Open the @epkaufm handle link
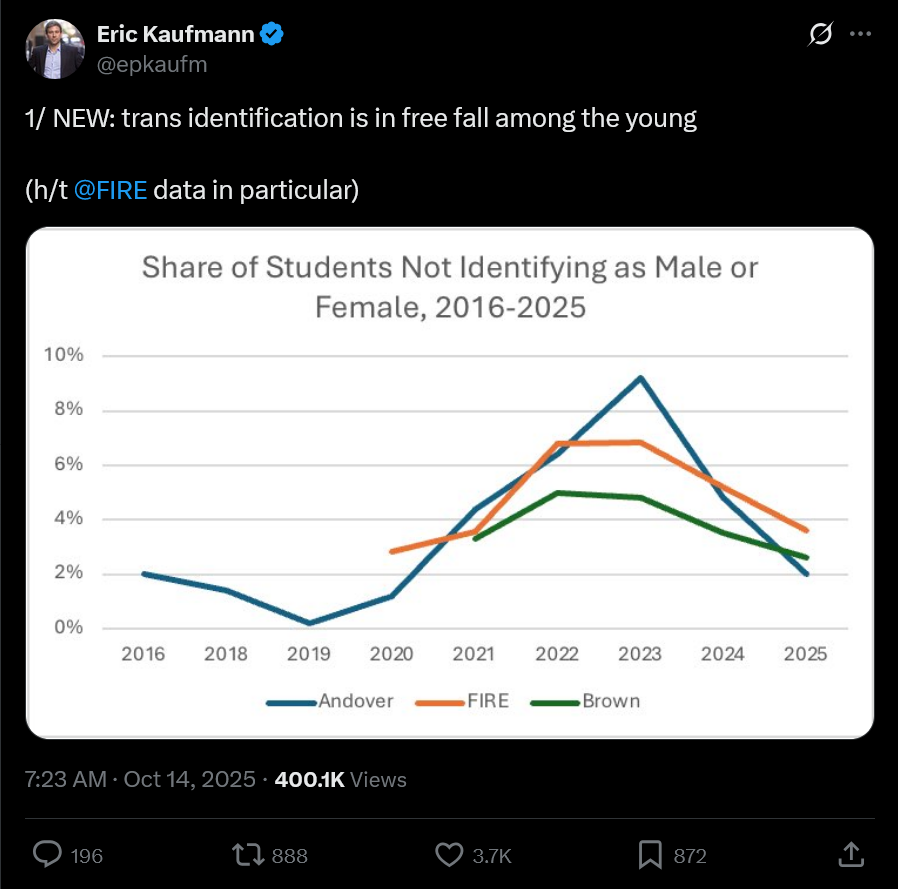 pos(151,63)
